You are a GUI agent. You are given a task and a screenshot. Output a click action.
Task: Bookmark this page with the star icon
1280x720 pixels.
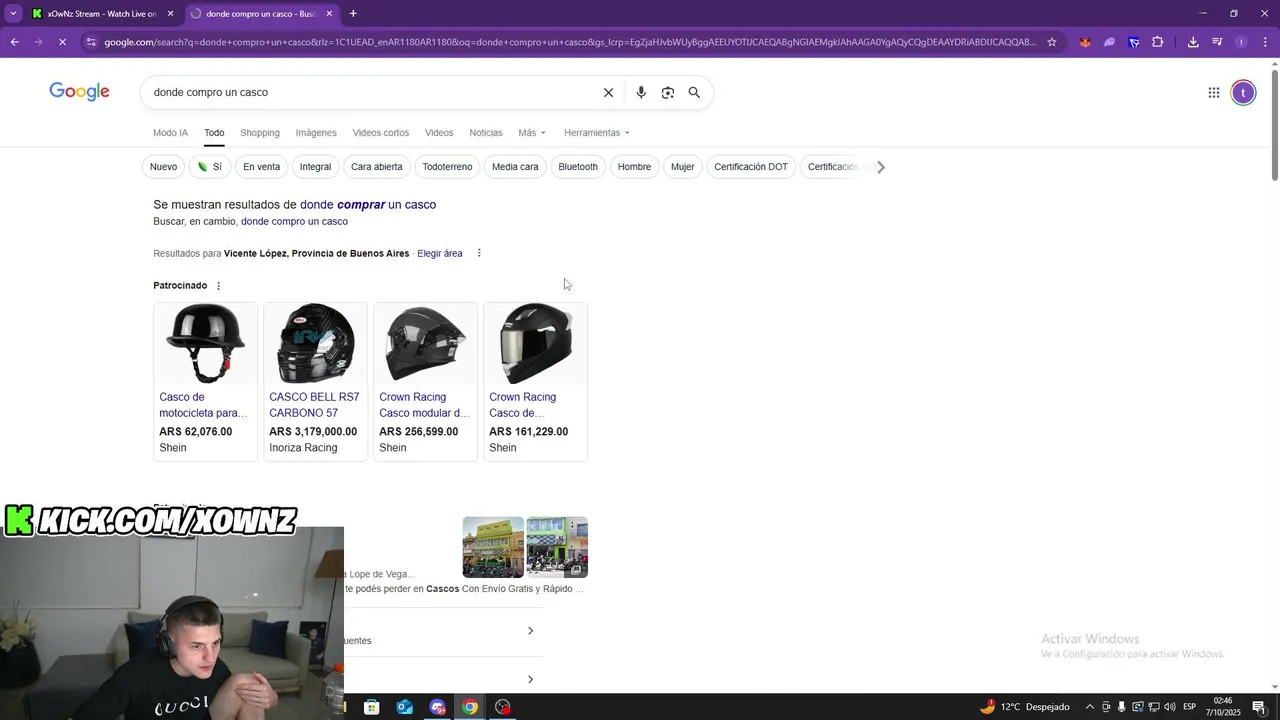tap(1052, 42)
